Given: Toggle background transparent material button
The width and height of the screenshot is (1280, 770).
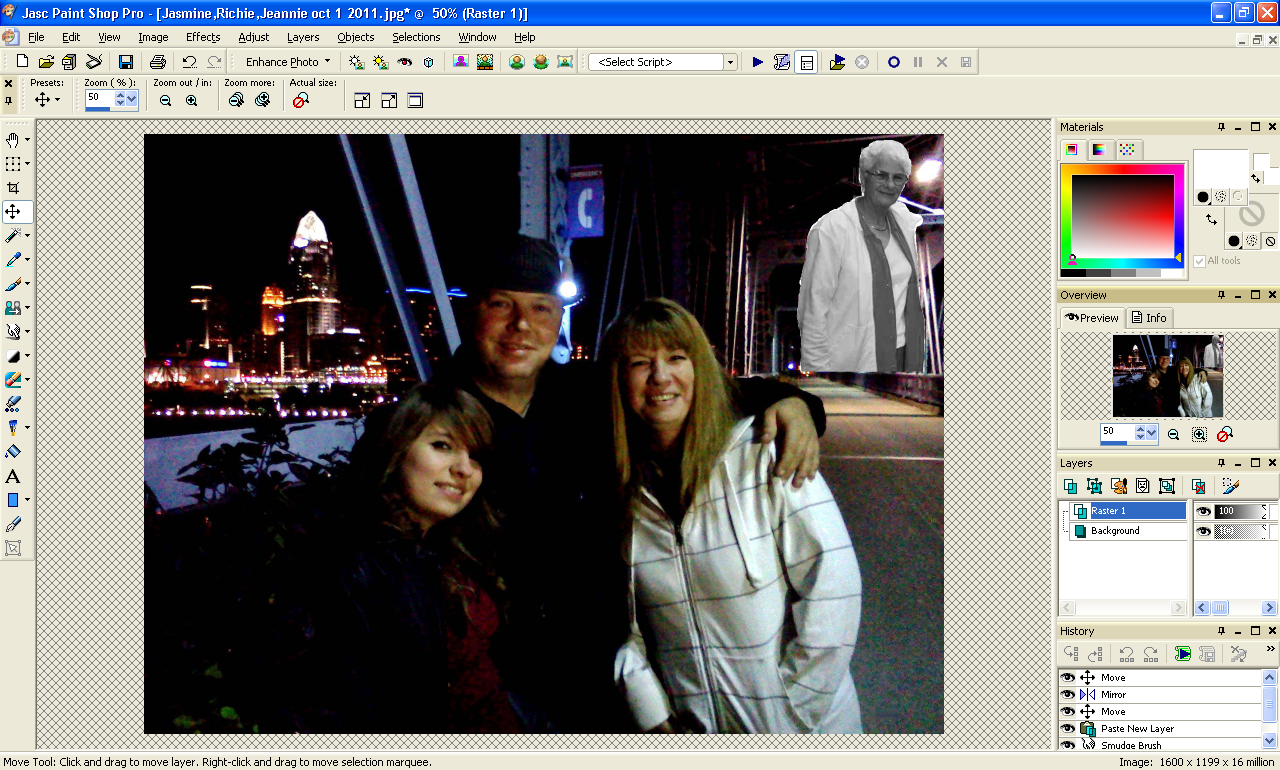Looking at the screenshot, I should [x=1270, y=241].
